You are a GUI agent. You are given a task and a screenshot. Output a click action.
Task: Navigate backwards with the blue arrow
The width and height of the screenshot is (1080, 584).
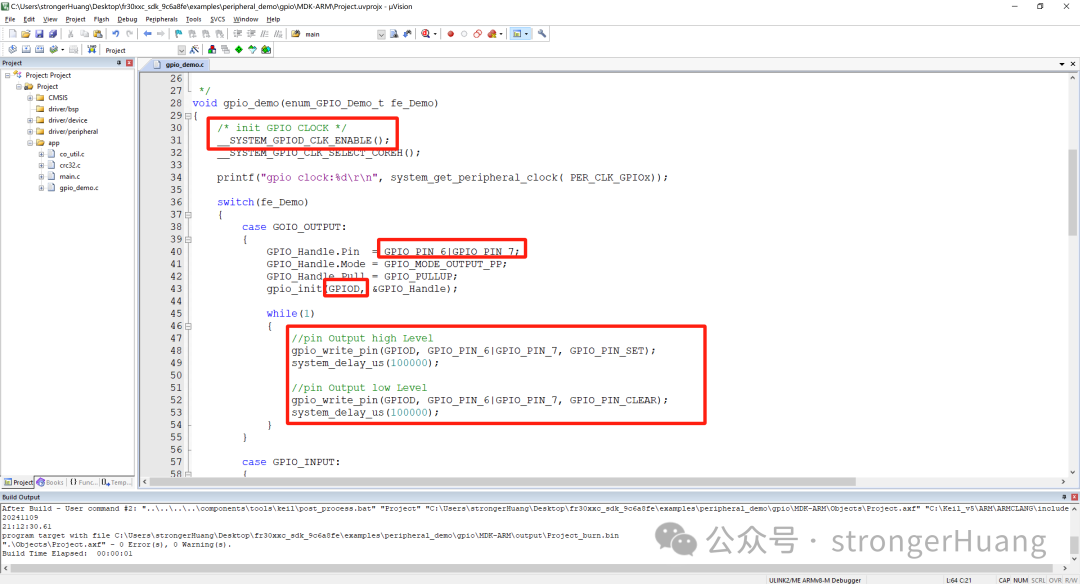[x=147, y=34]
